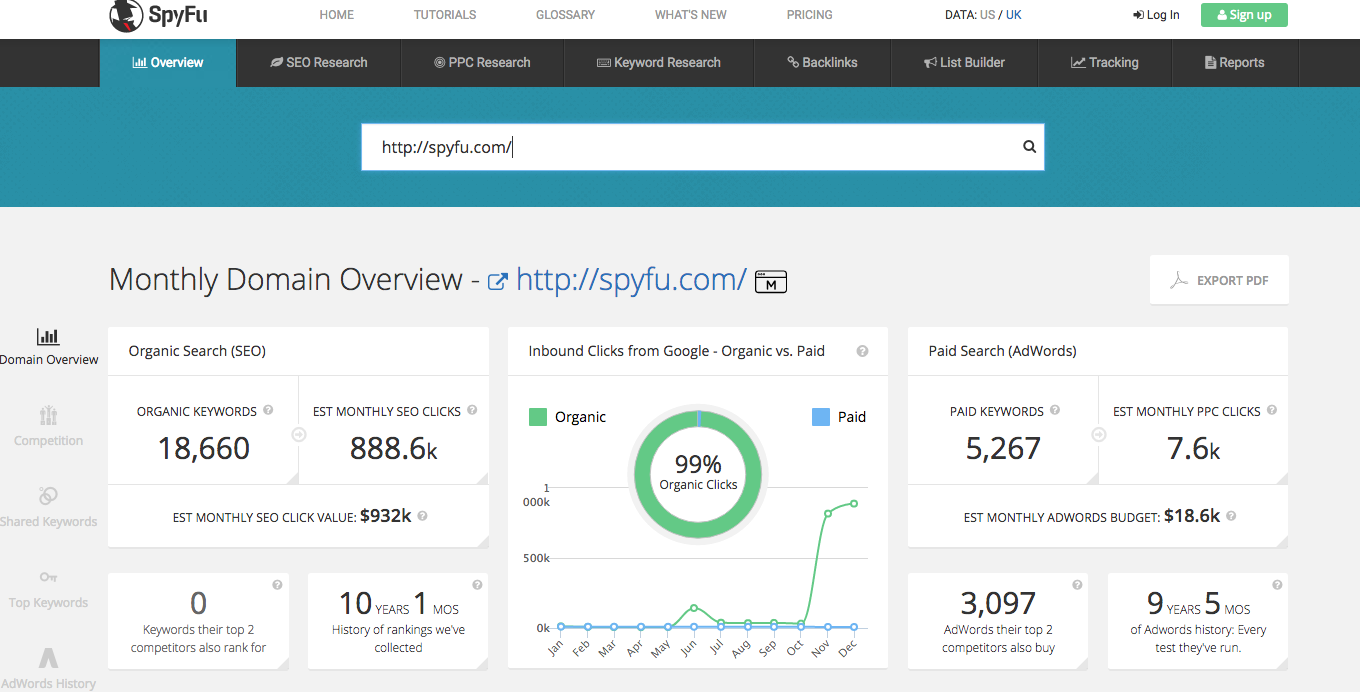Open the PPC Research tab
The height and width of the screenshot is (692, 1360).
(x=482, y=62)
